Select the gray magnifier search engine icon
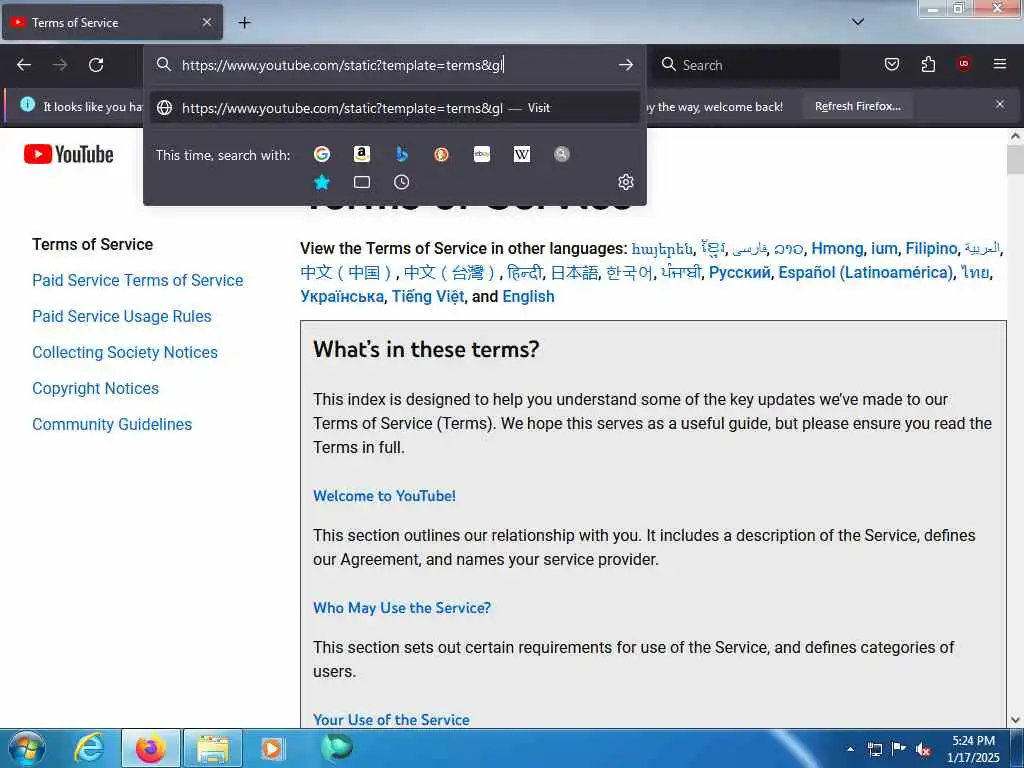1024x768 pixels. [x=562, y=154]
